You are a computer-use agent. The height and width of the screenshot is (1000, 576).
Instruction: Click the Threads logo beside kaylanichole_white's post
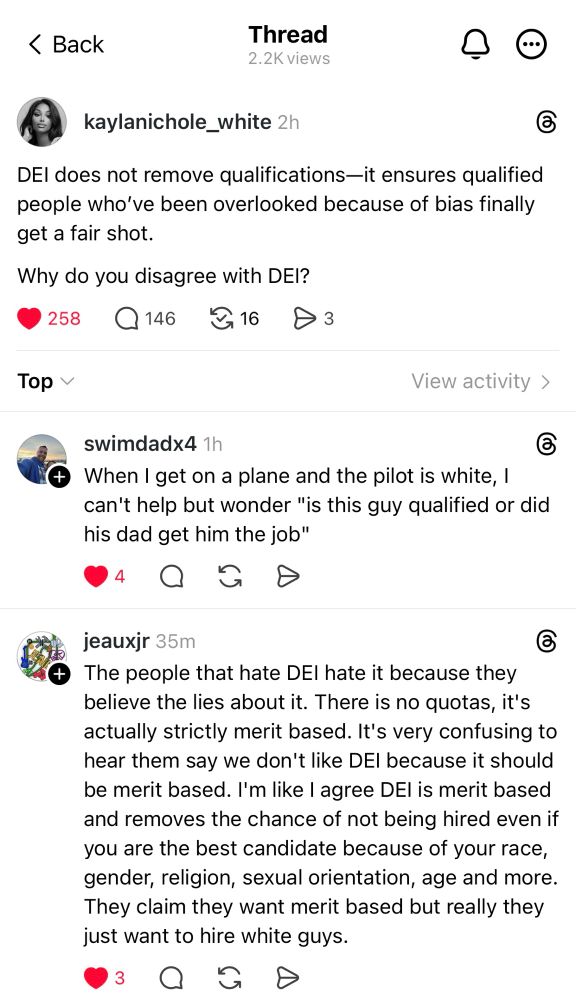click(x=547, y=122)
